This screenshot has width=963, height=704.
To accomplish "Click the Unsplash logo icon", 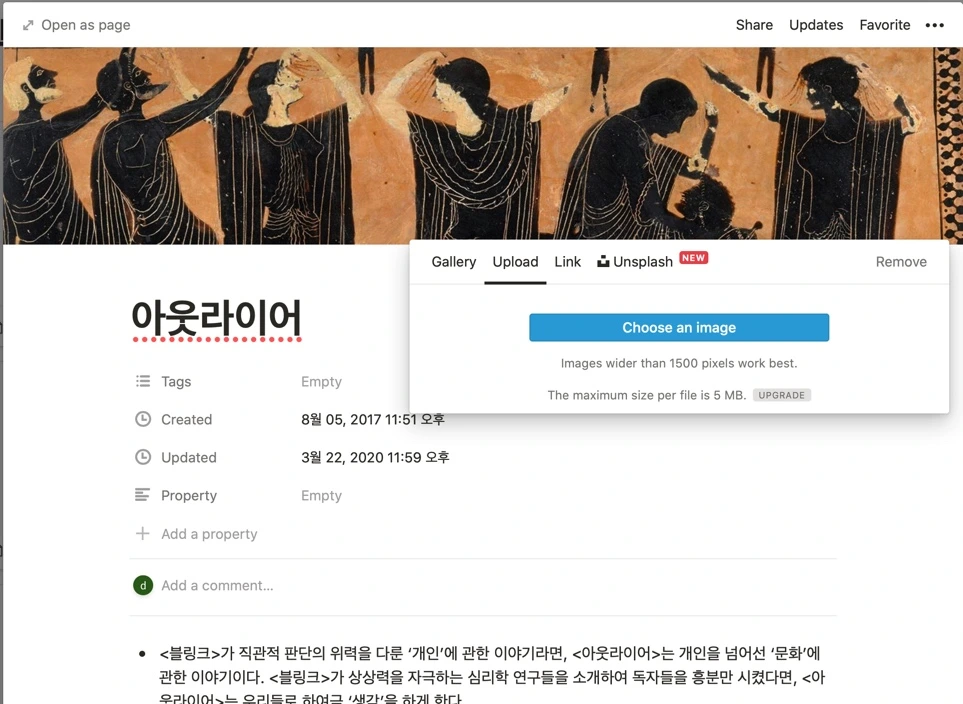I will coord(603,261).
